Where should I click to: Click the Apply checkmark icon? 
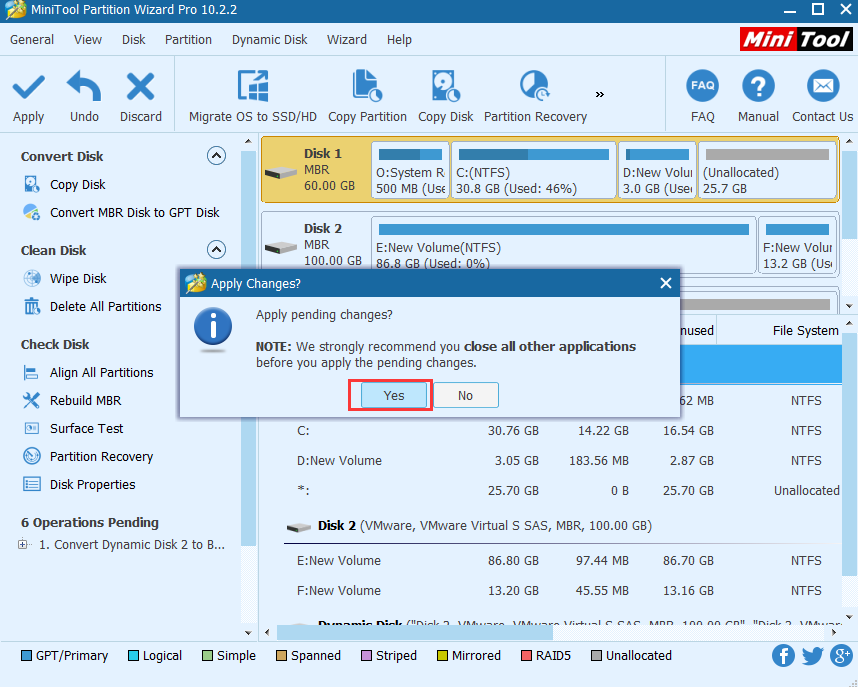point(28,87)
